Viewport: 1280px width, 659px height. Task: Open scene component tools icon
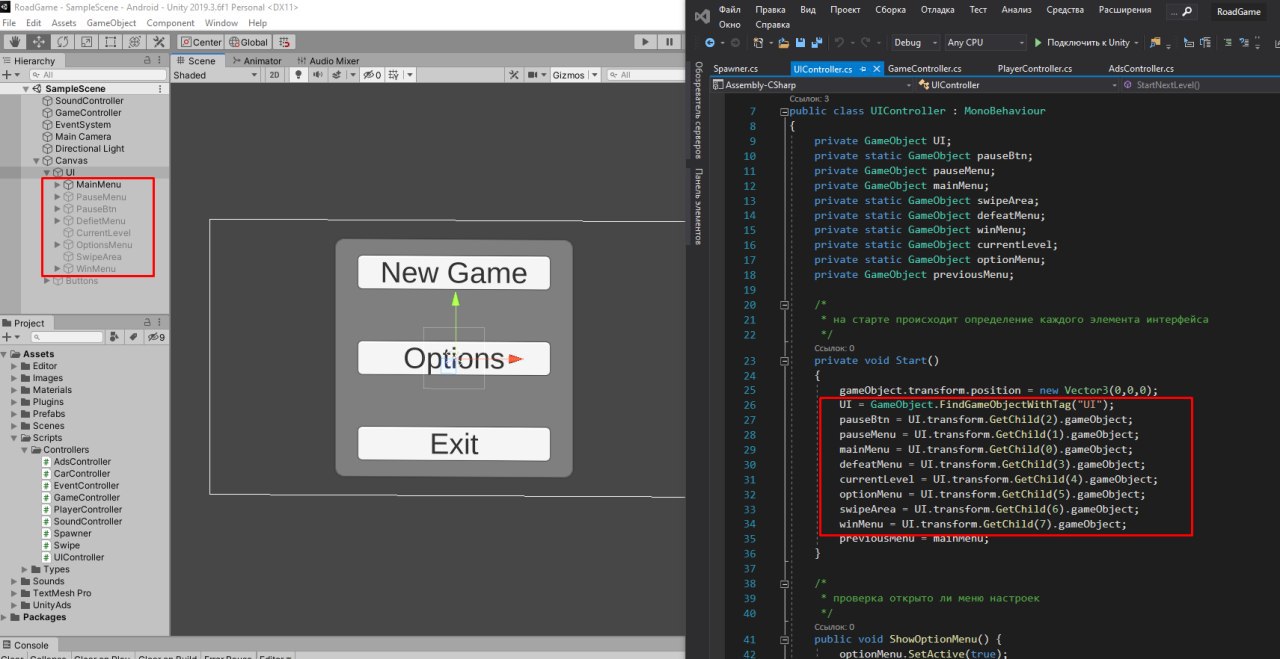(513, 75)
